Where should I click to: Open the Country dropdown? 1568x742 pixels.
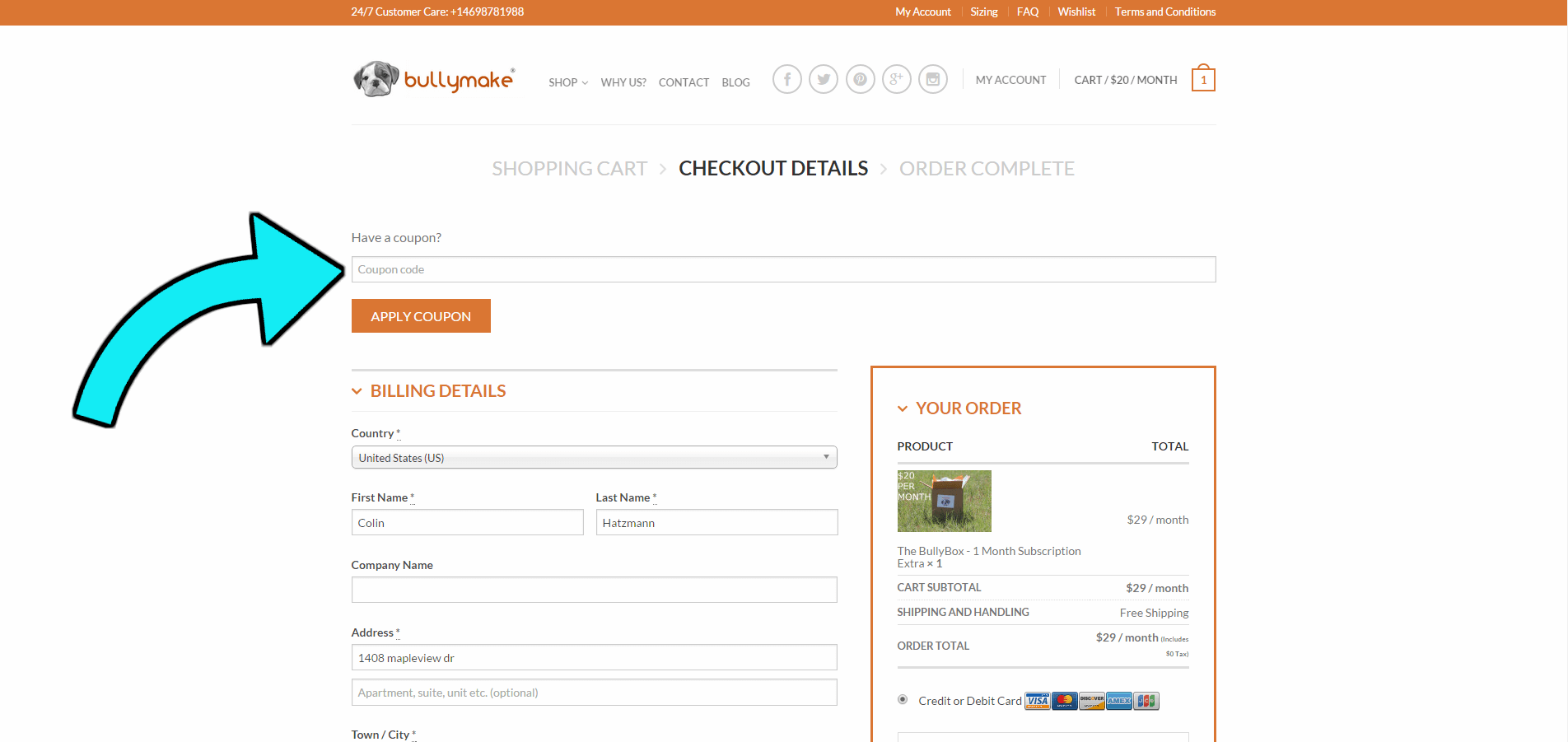(x=594, y=457)
